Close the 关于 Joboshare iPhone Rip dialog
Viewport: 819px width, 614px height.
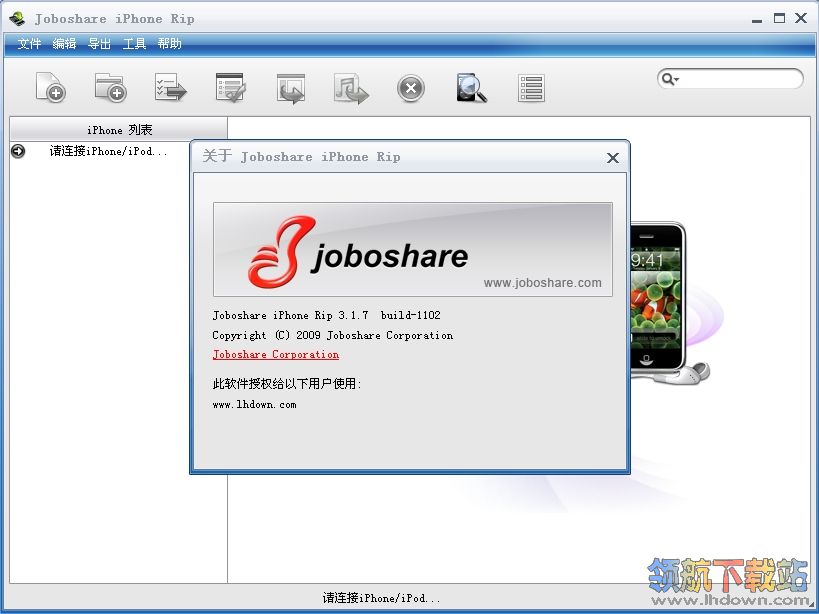(x=613, y=158)
